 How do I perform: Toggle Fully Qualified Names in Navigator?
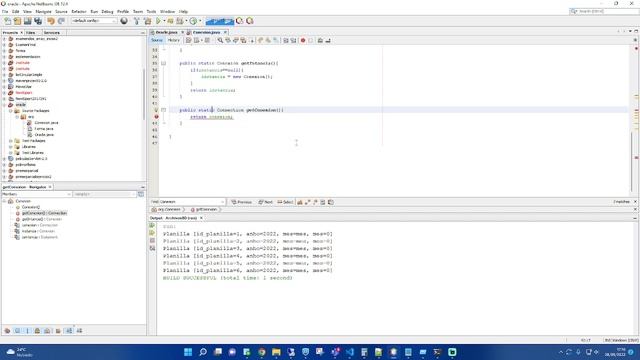58,331
